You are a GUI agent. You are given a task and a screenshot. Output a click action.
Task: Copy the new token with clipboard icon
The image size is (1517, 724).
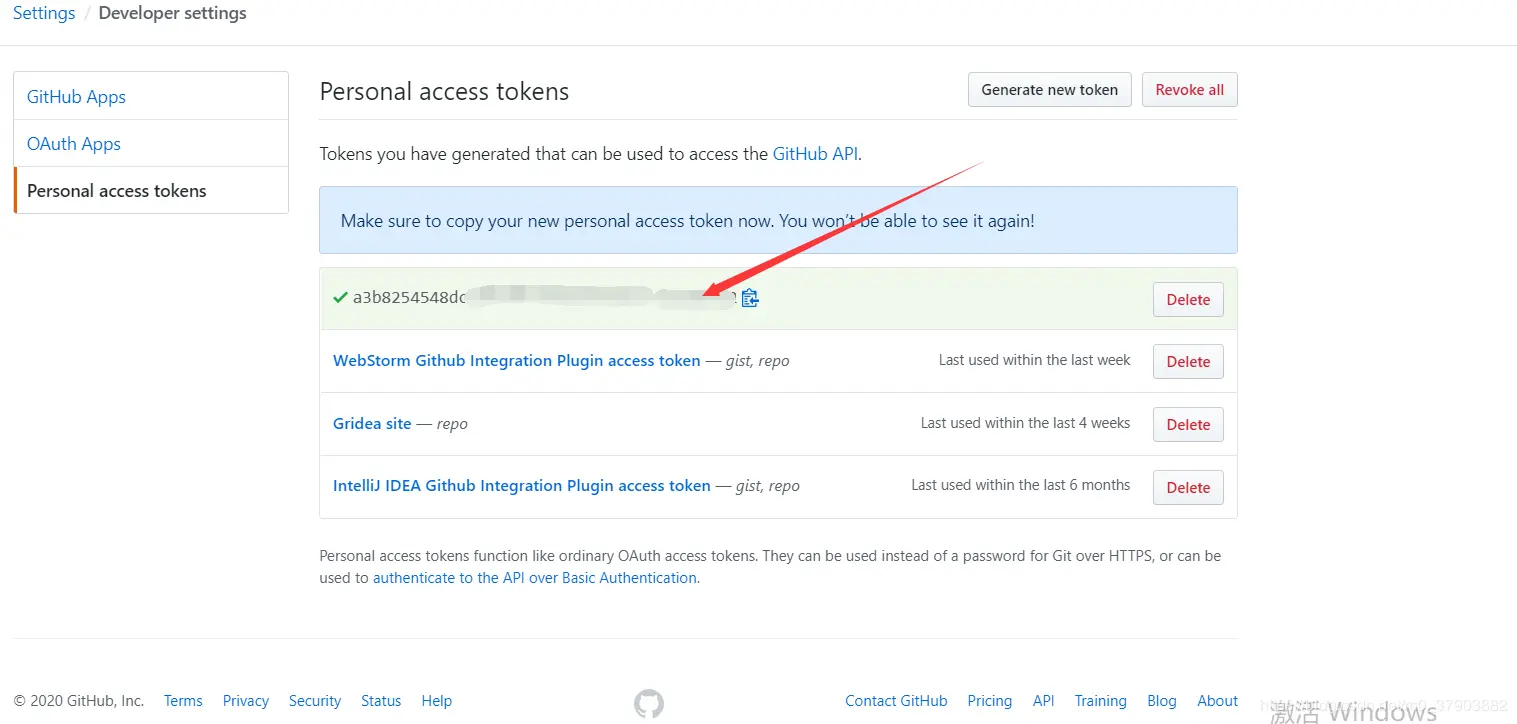750,298
